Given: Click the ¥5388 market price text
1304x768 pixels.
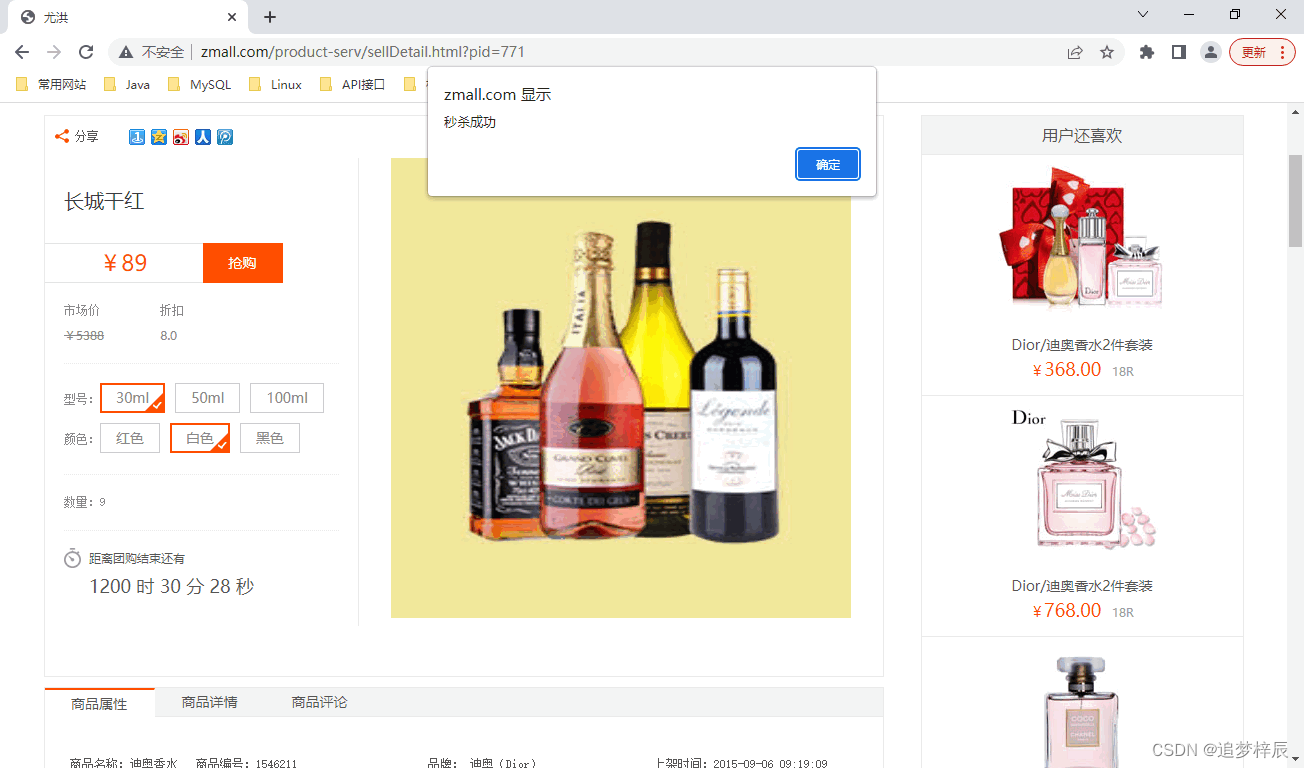Looking at the screenshot, I should click(x=84, y=336).
